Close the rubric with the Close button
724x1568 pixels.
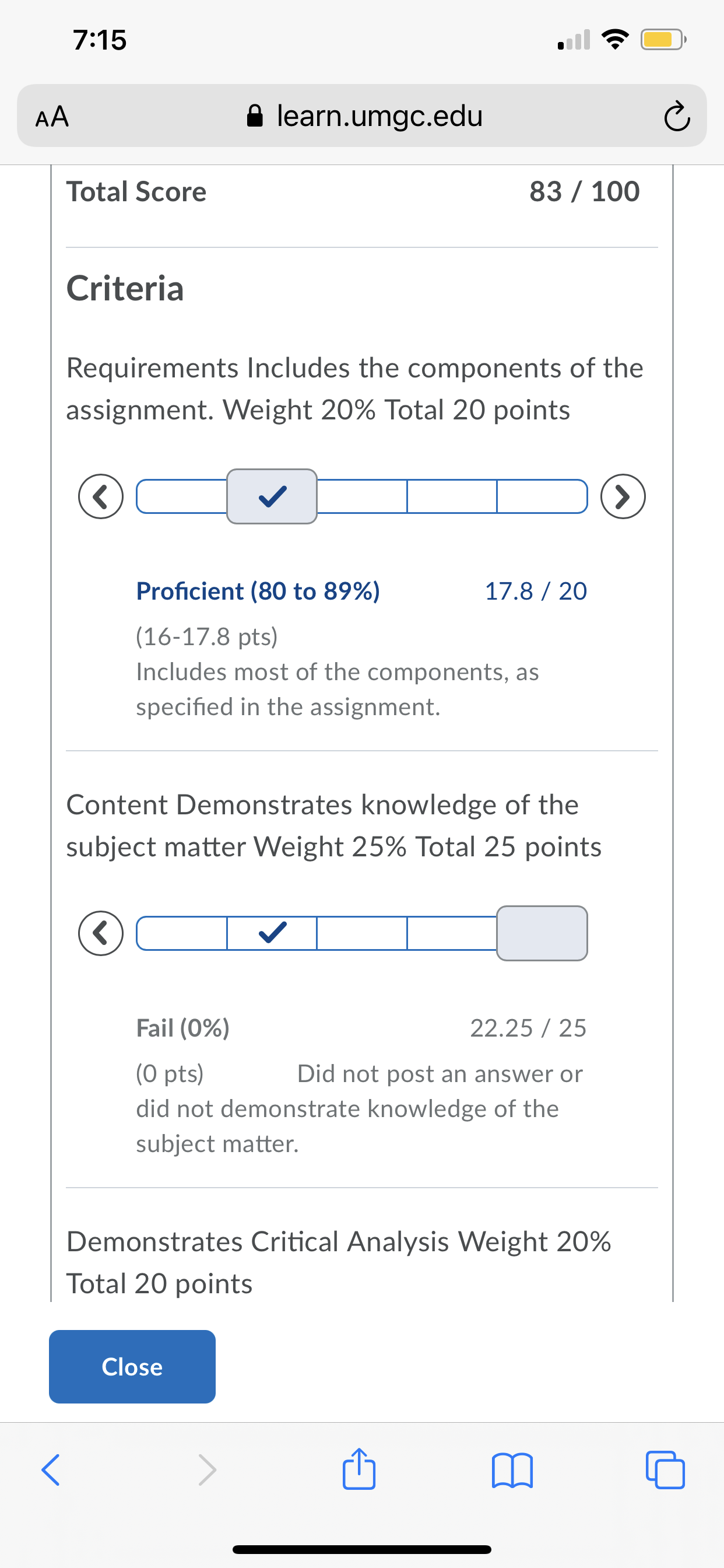pyautogui.click(x=132, y=1367)
